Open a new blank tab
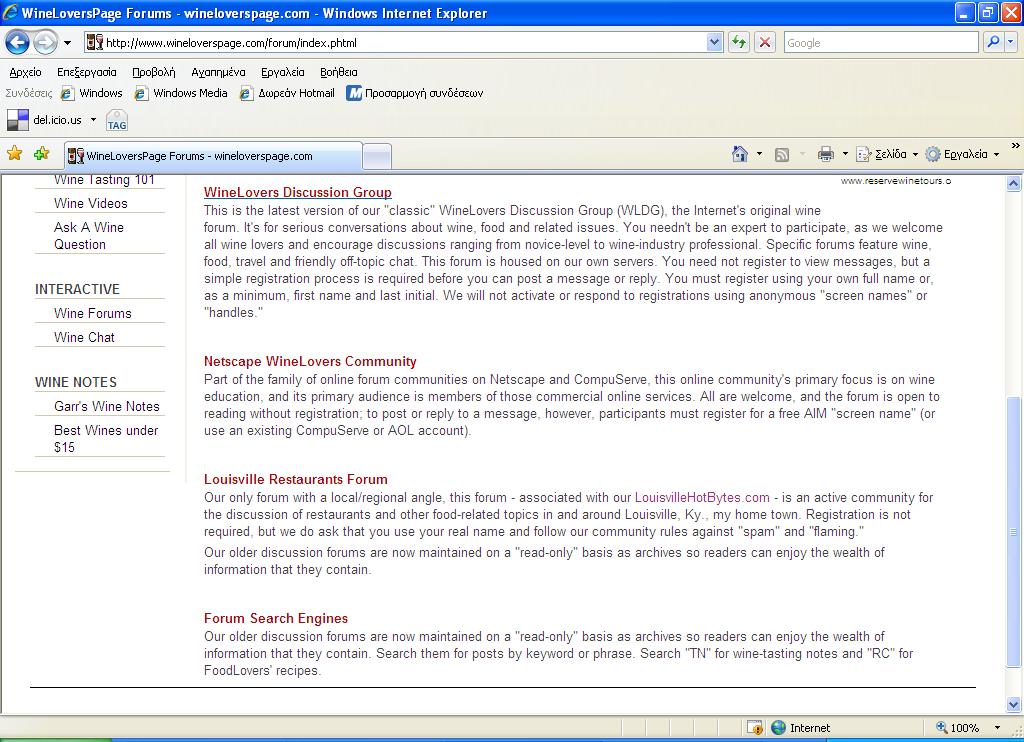This screenshot has width=1024, height=742. click(x=377, y=157)
